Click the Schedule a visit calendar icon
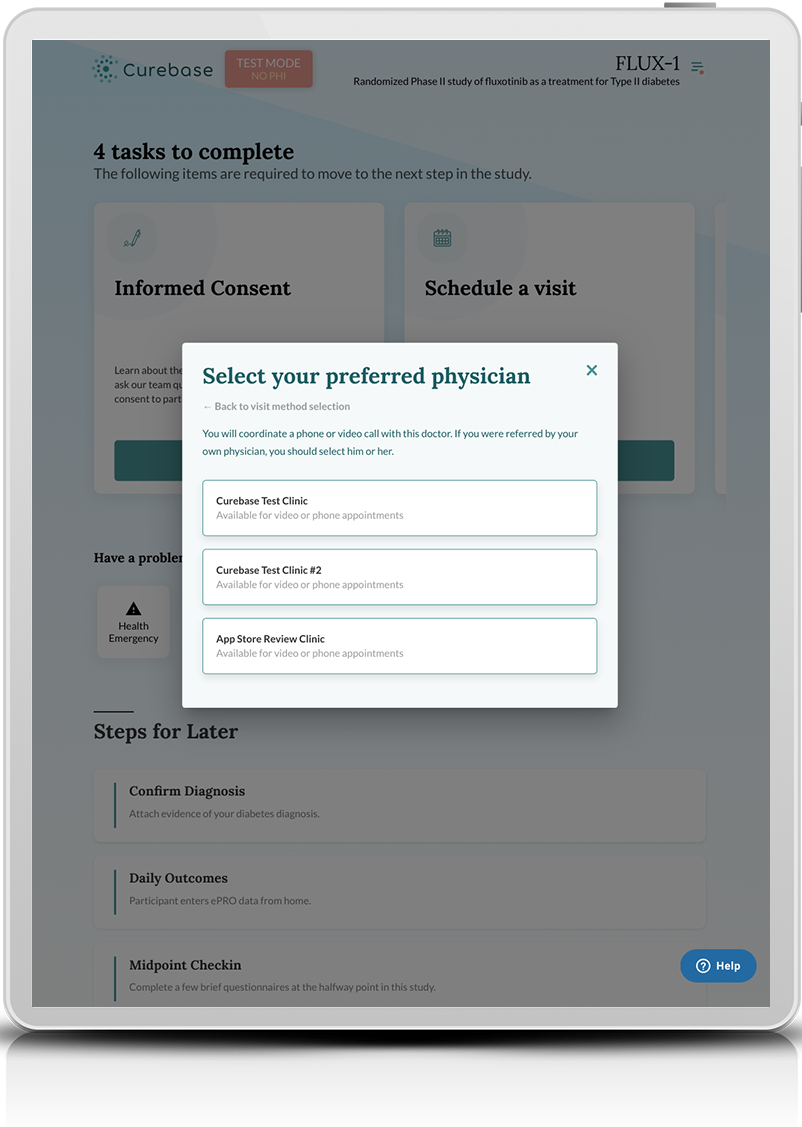The width and height of the screenshot is (802, 1127). click(442, 238)
